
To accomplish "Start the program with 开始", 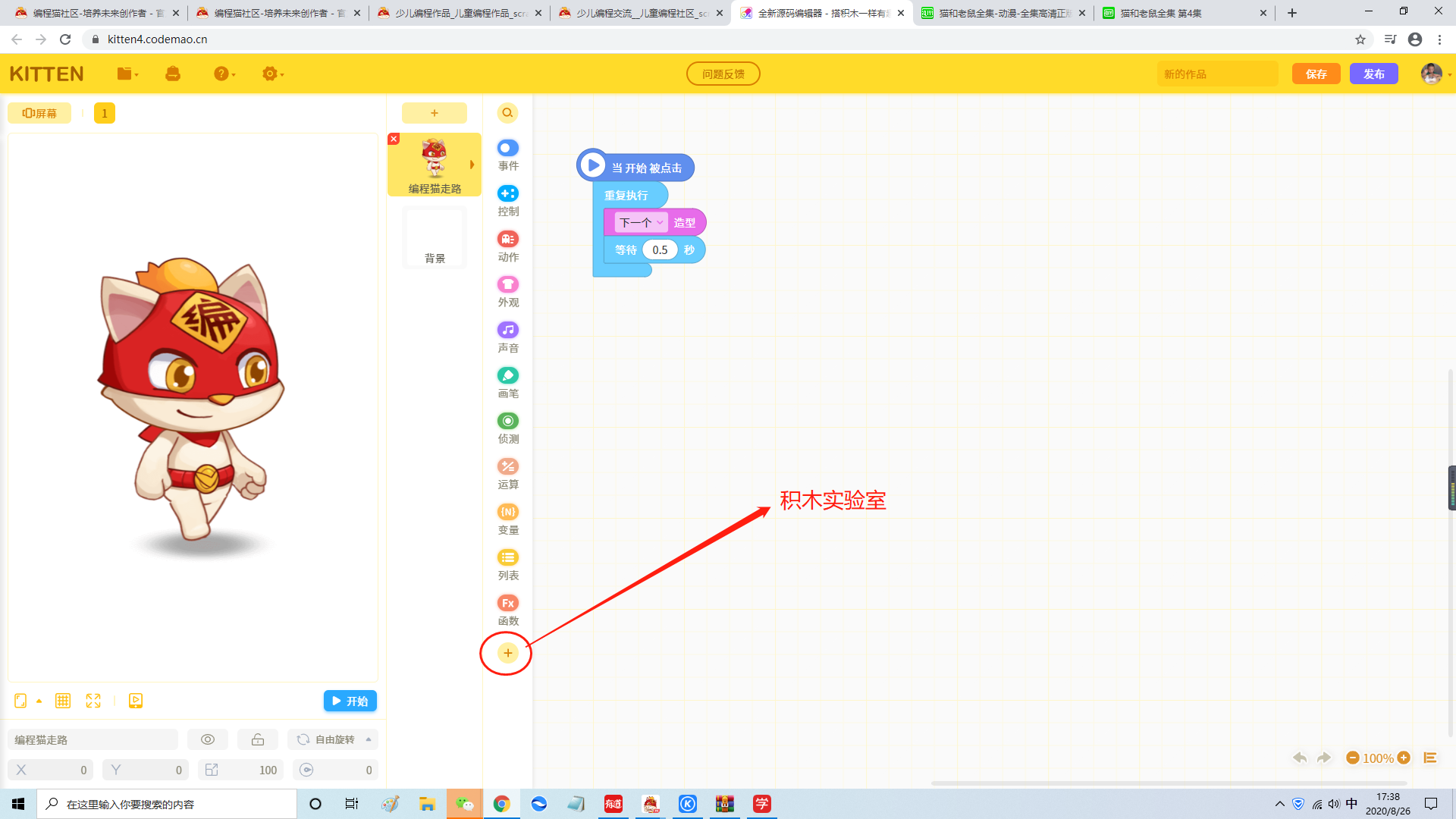I will [x=350, y=701].
